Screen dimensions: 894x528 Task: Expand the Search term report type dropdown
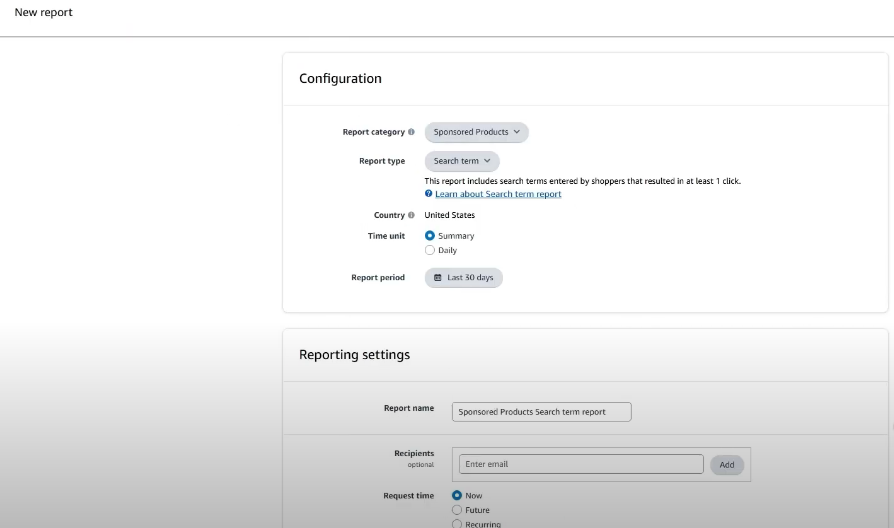click(461, 161)
